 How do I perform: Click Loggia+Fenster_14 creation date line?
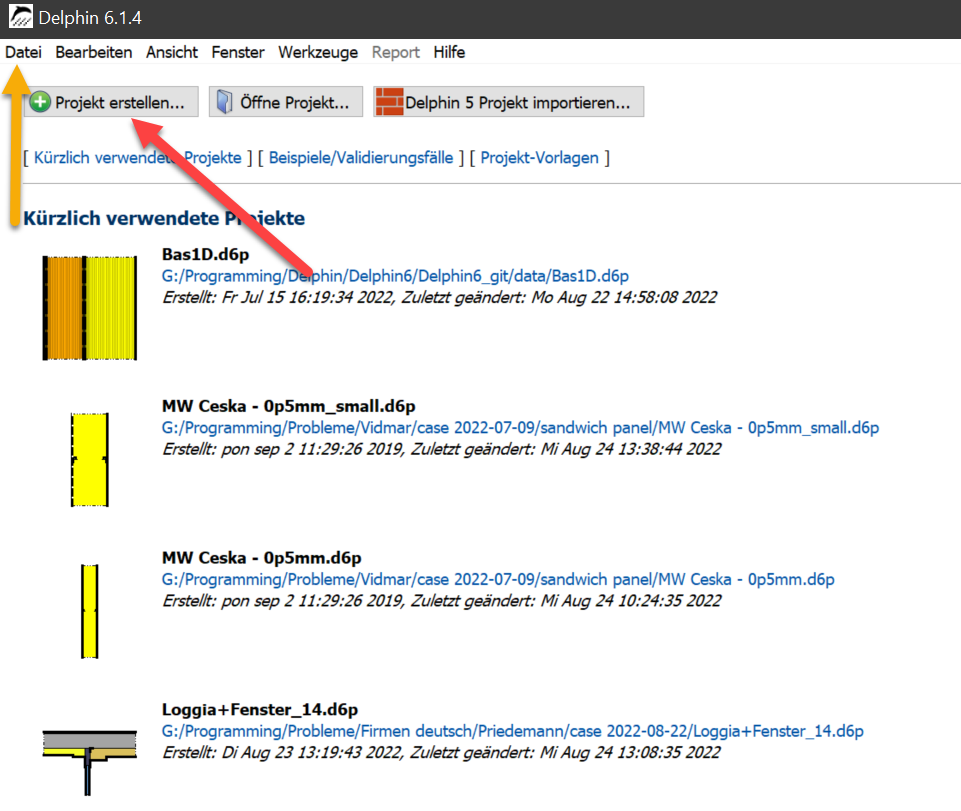[x=441, y=753]
